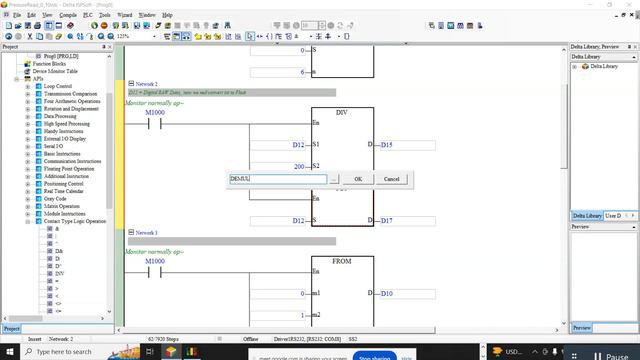The height and width of the screenshot is (360, 640).
Task: Click the green compile icon
Action: [94, 25]
